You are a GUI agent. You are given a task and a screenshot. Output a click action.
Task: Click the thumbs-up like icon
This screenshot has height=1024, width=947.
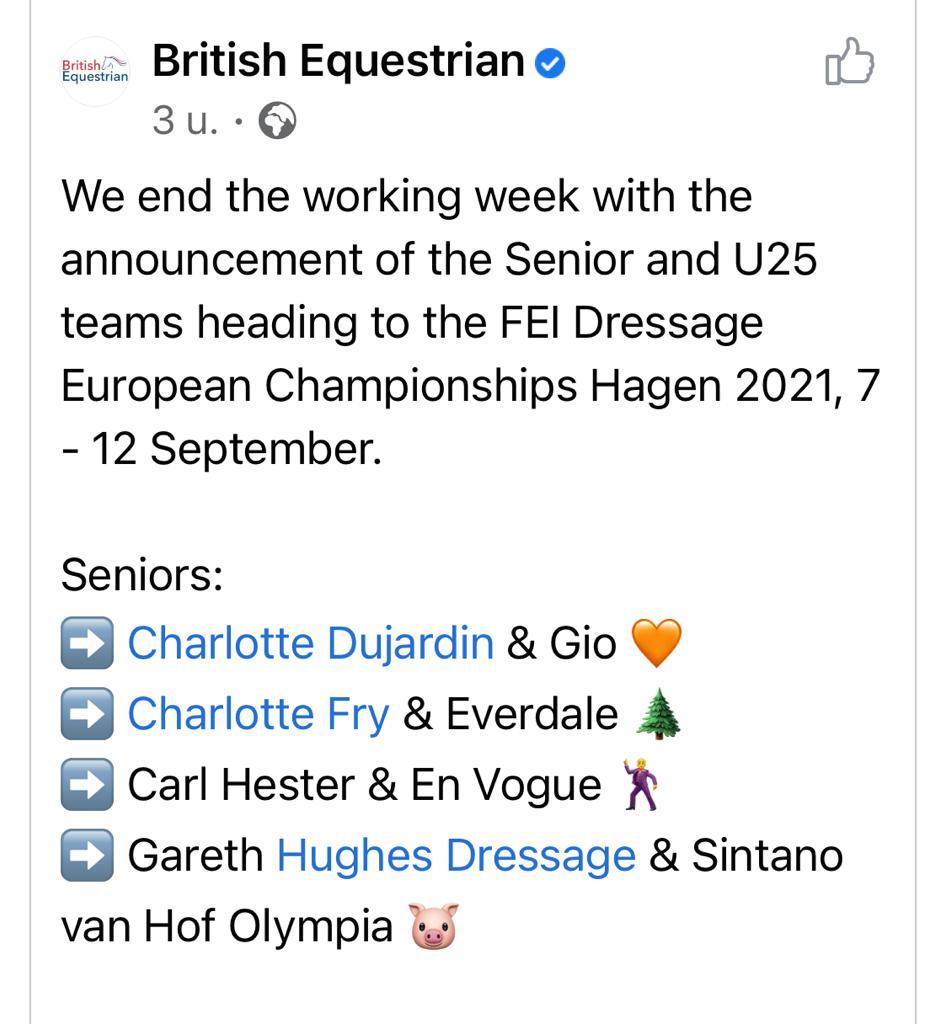coord(849,61)
